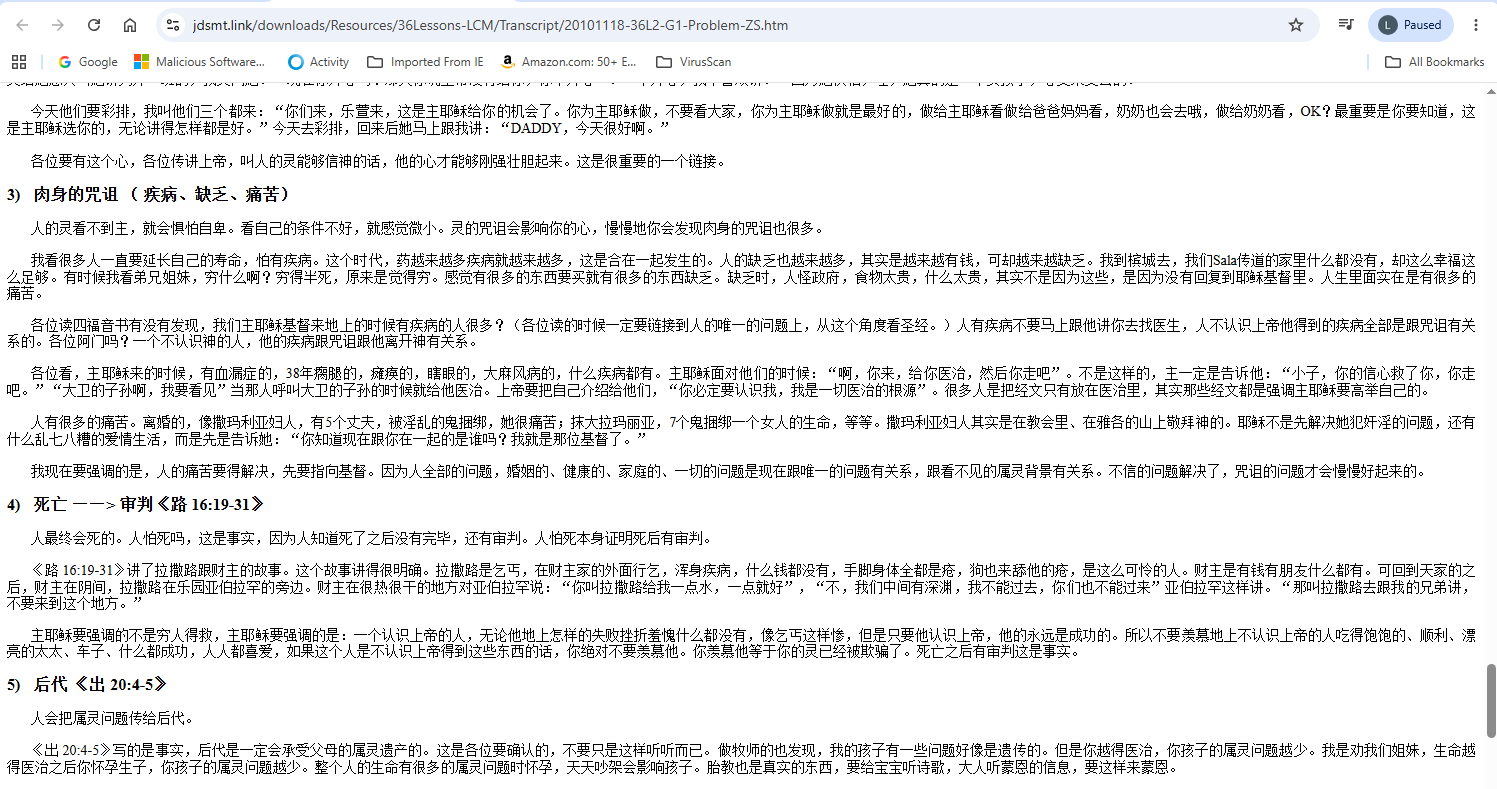Screen dimensions: 1497x789
Task: Go forward to the next page
Action: click(58, 25)
